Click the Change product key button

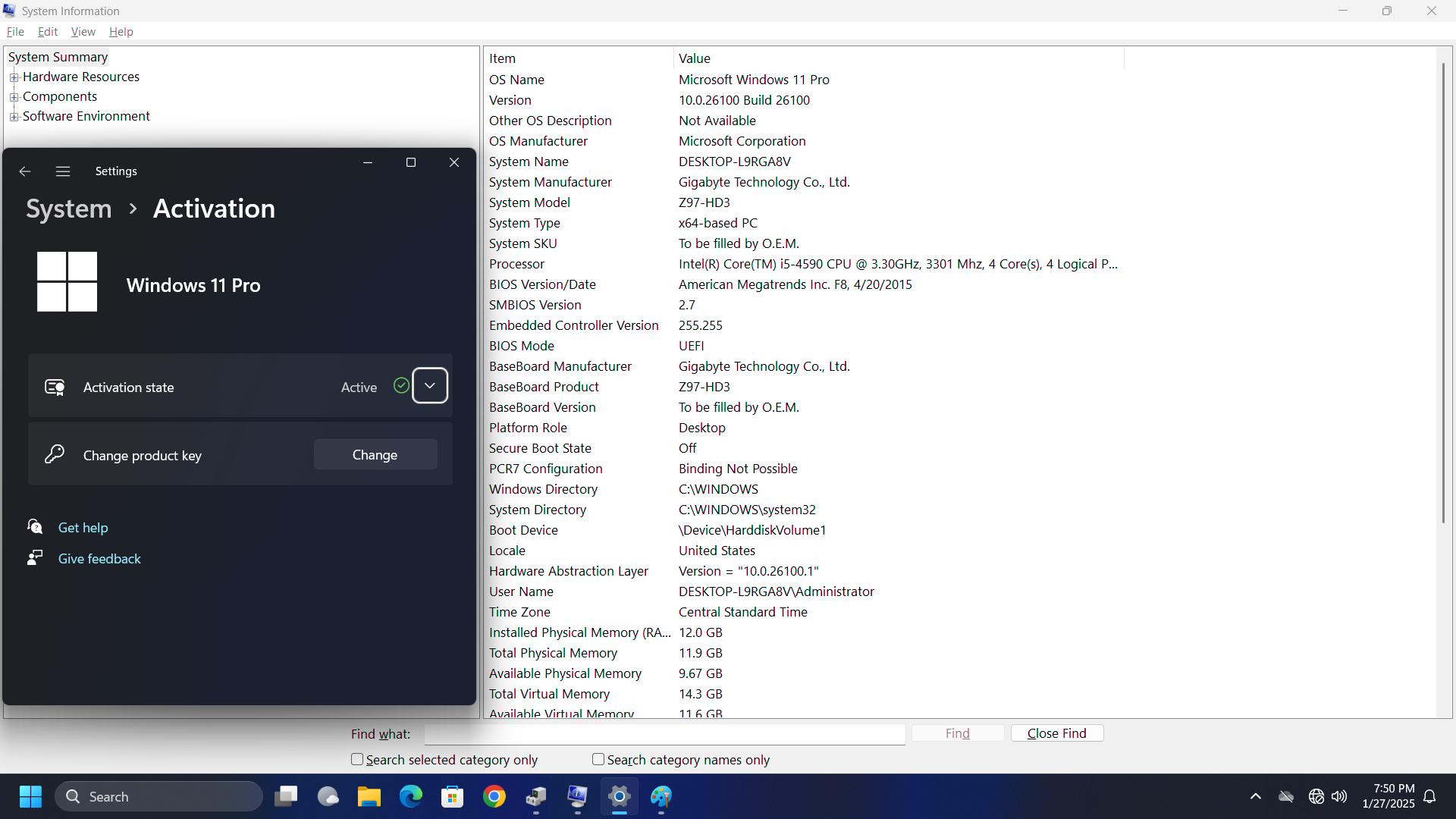click(375, 454)
